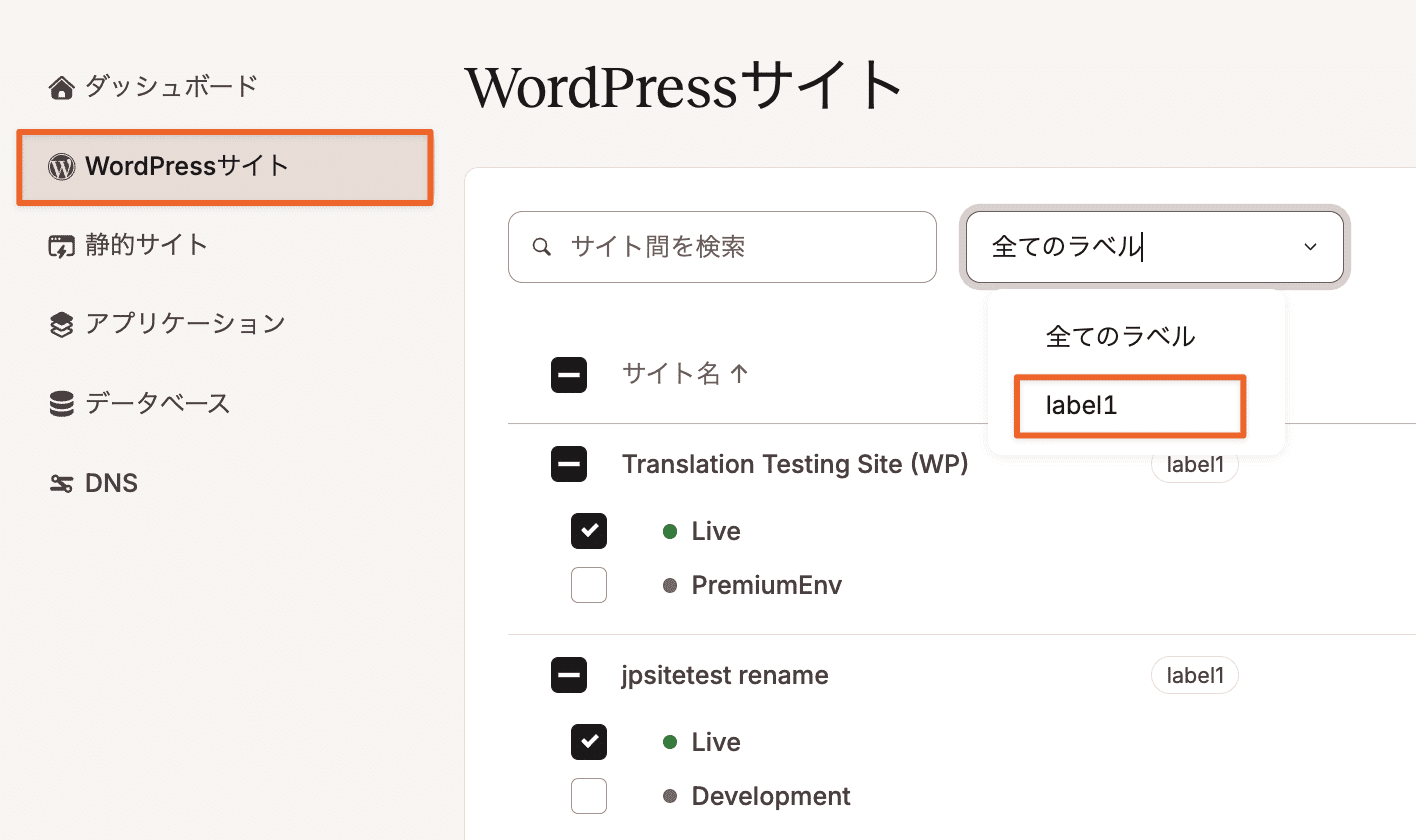The width and height of the screenshot is (1416, 840).
Task: Open the PremiumEnv environment
Action: coord(767,585)
